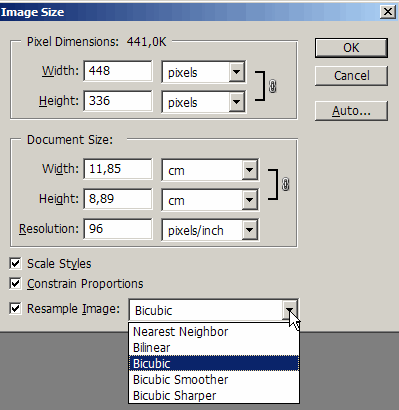Click the document Height field 8,89
The height and width of the screenshot is (410, 399).
pyautogui.click(x=118, y=199)
